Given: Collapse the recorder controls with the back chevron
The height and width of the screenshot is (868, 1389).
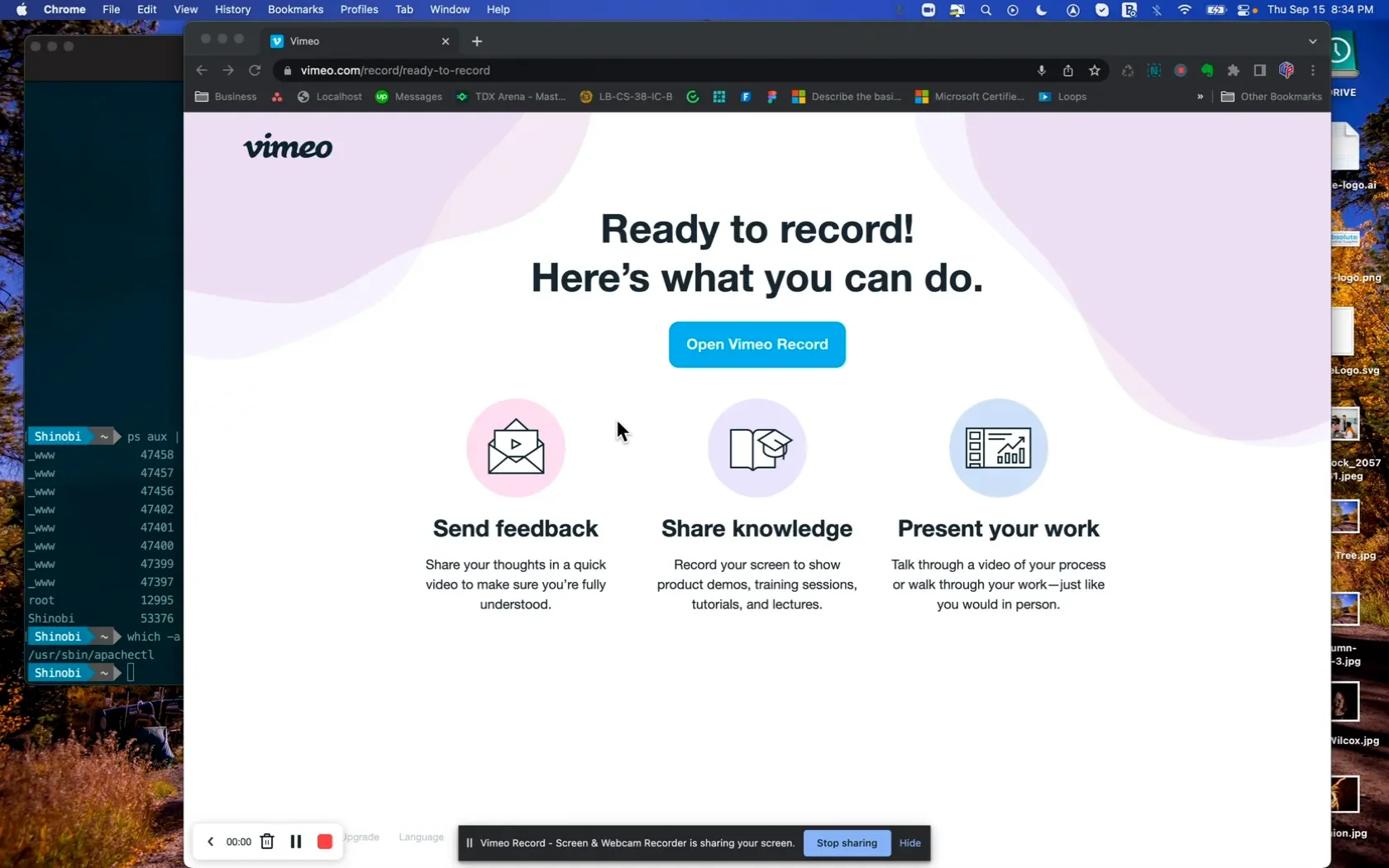Looking at the screenshot, I should 210,842.
